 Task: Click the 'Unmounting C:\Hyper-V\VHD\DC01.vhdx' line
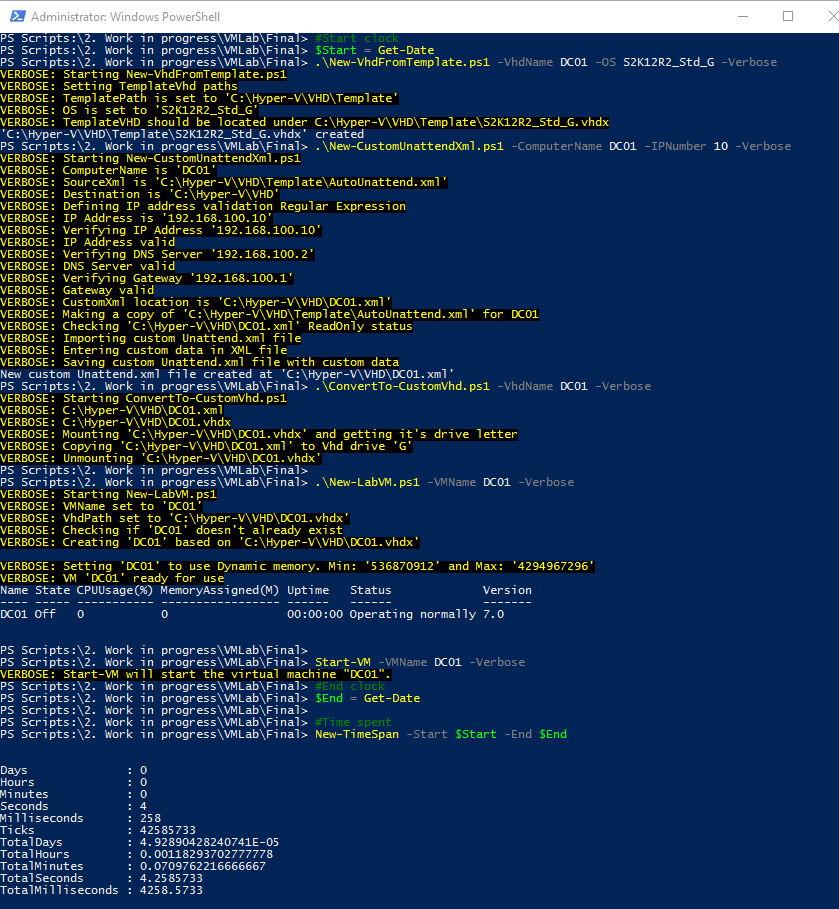pos(161,458)
